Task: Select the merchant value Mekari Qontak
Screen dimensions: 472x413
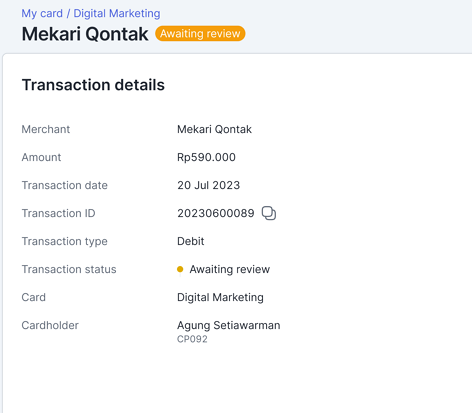Action: [214, 129]
